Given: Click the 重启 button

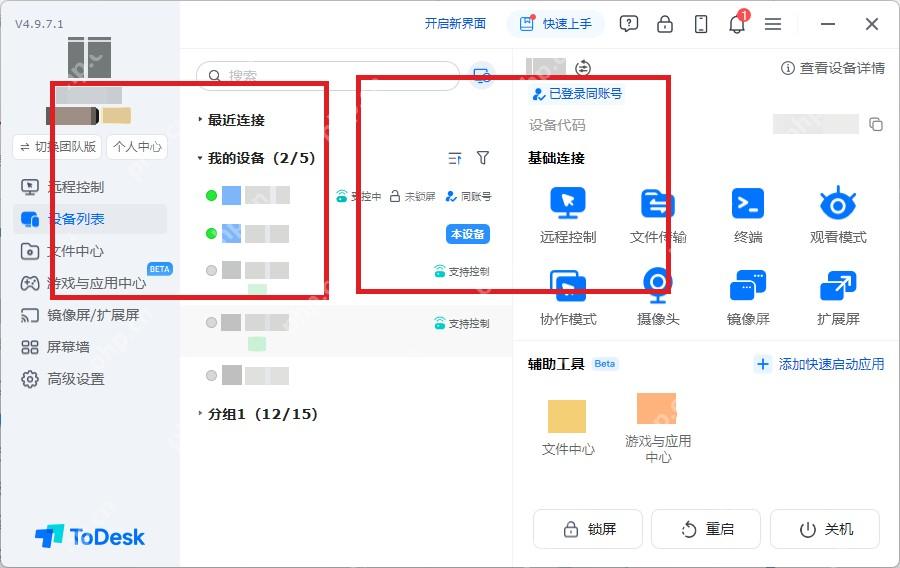Looking at the screenshot, I should [x=706, y=529].
